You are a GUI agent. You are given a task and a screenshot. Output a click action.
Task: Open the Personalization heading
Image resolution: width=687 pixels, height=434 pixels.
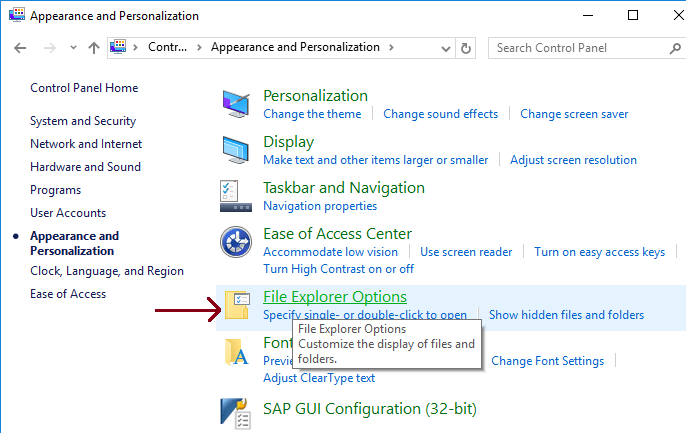(x=315, y=95)
